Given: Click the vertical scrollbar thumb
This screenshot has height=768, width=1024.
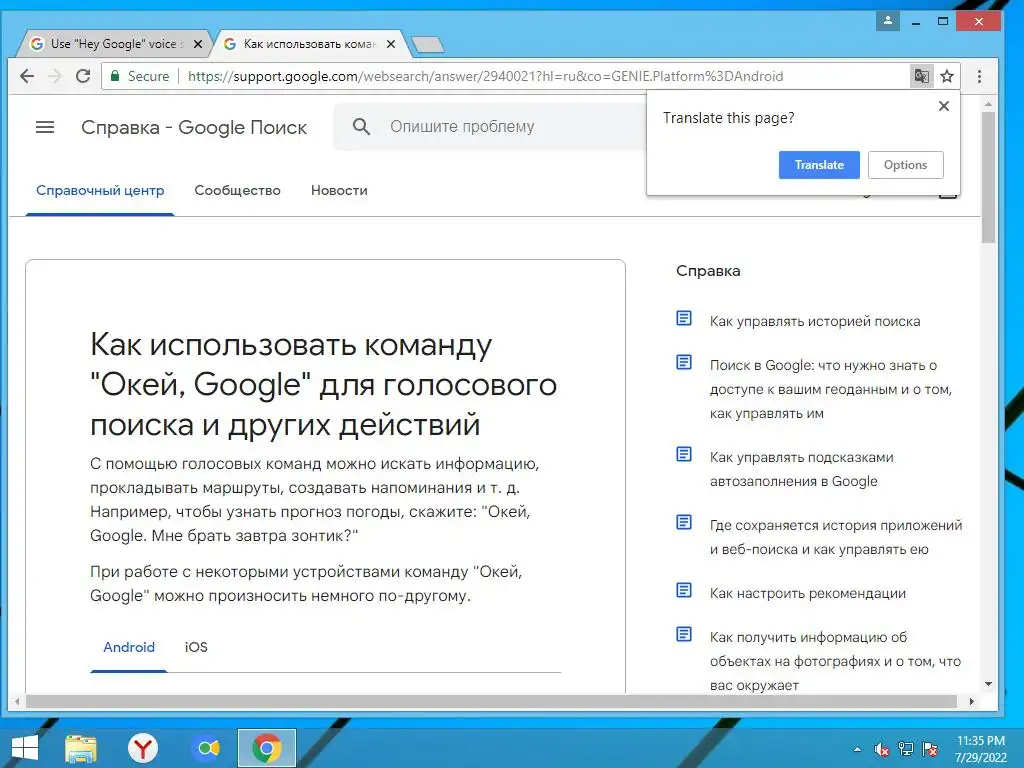Looking at the screenshot, I should click(x=988, y=178).
